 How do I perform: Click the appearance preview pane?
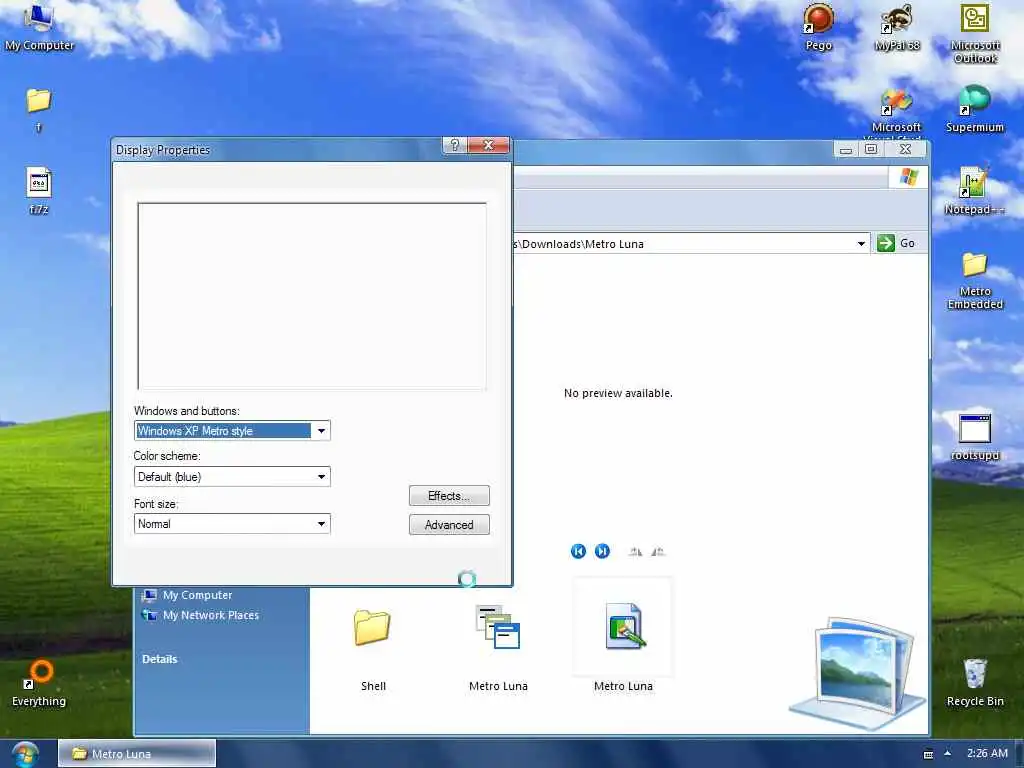[x=312, y=296]
